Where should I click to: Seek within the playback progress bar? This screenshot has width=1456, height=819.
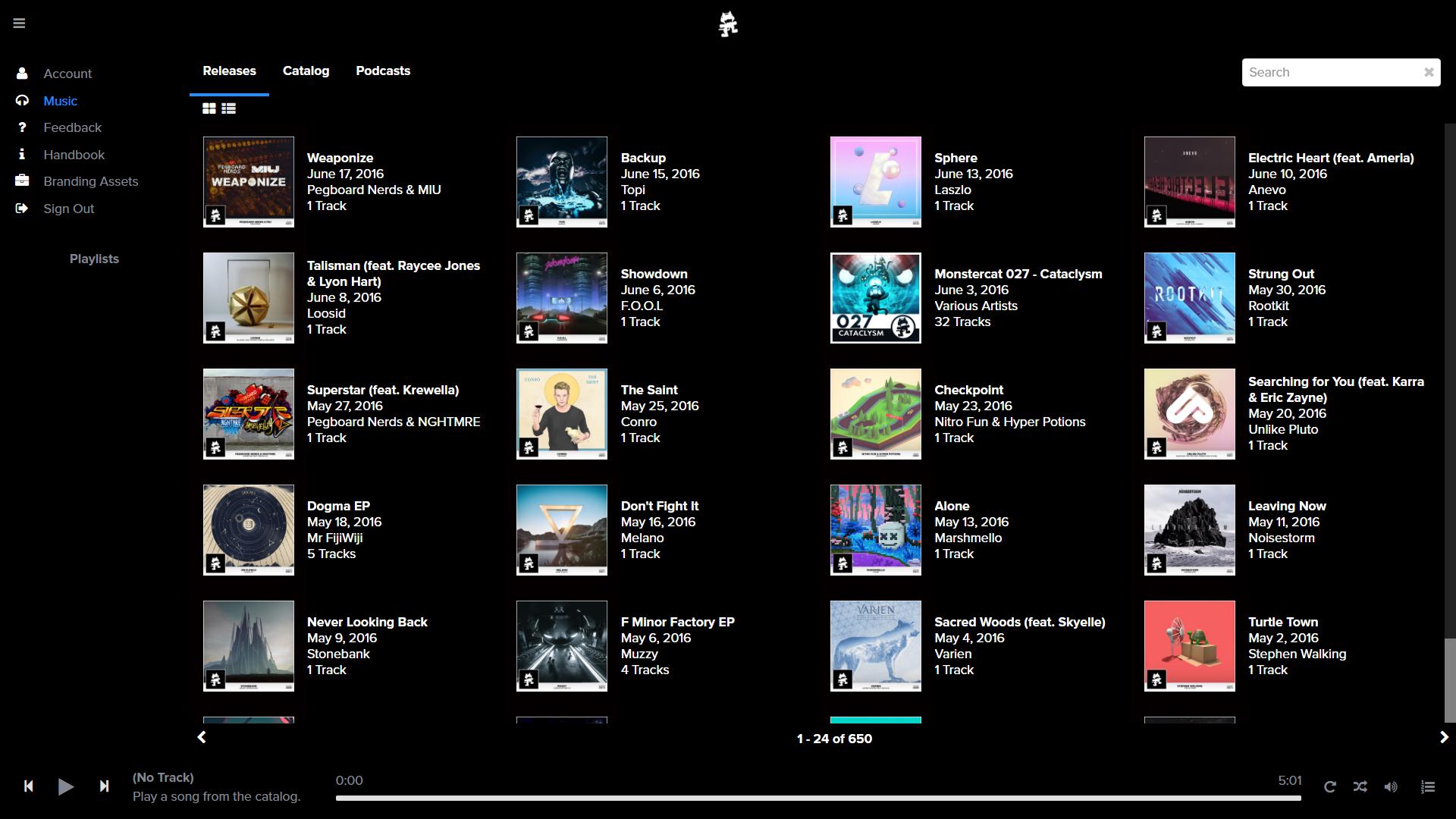tap(818, 798)
